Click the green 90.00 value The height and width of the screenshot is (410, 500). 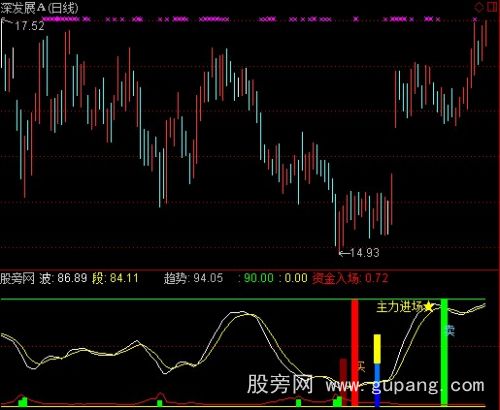click(x=259, y=278)
